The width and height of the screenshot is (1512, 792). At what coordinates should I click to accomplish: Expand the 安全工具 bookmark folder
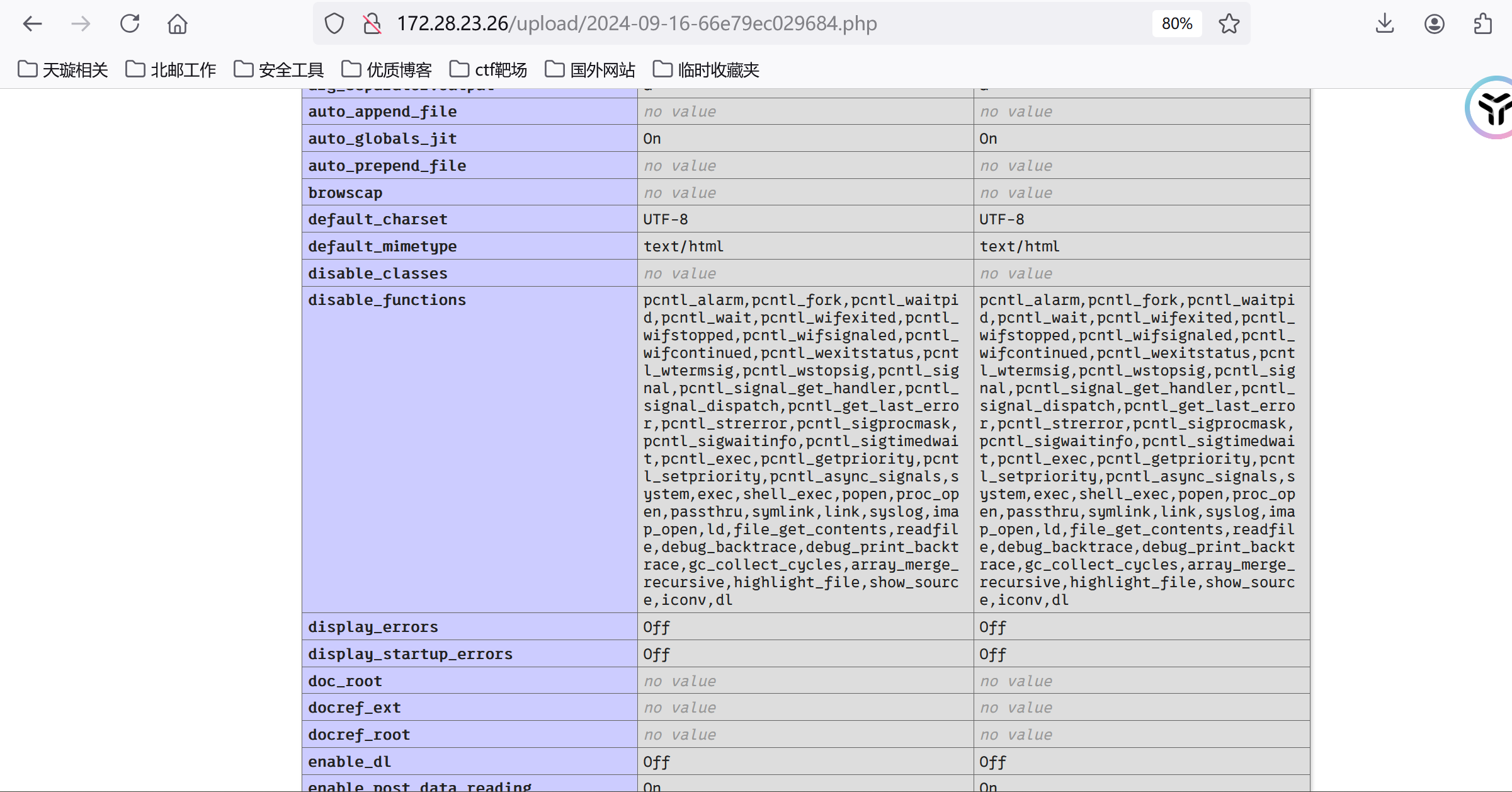[x=279, y=69]
